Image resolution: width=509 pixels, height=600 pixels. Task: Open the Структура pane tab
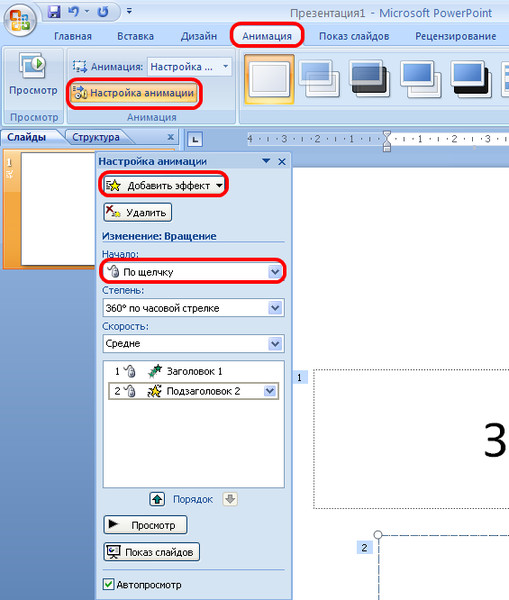[96, 137]
